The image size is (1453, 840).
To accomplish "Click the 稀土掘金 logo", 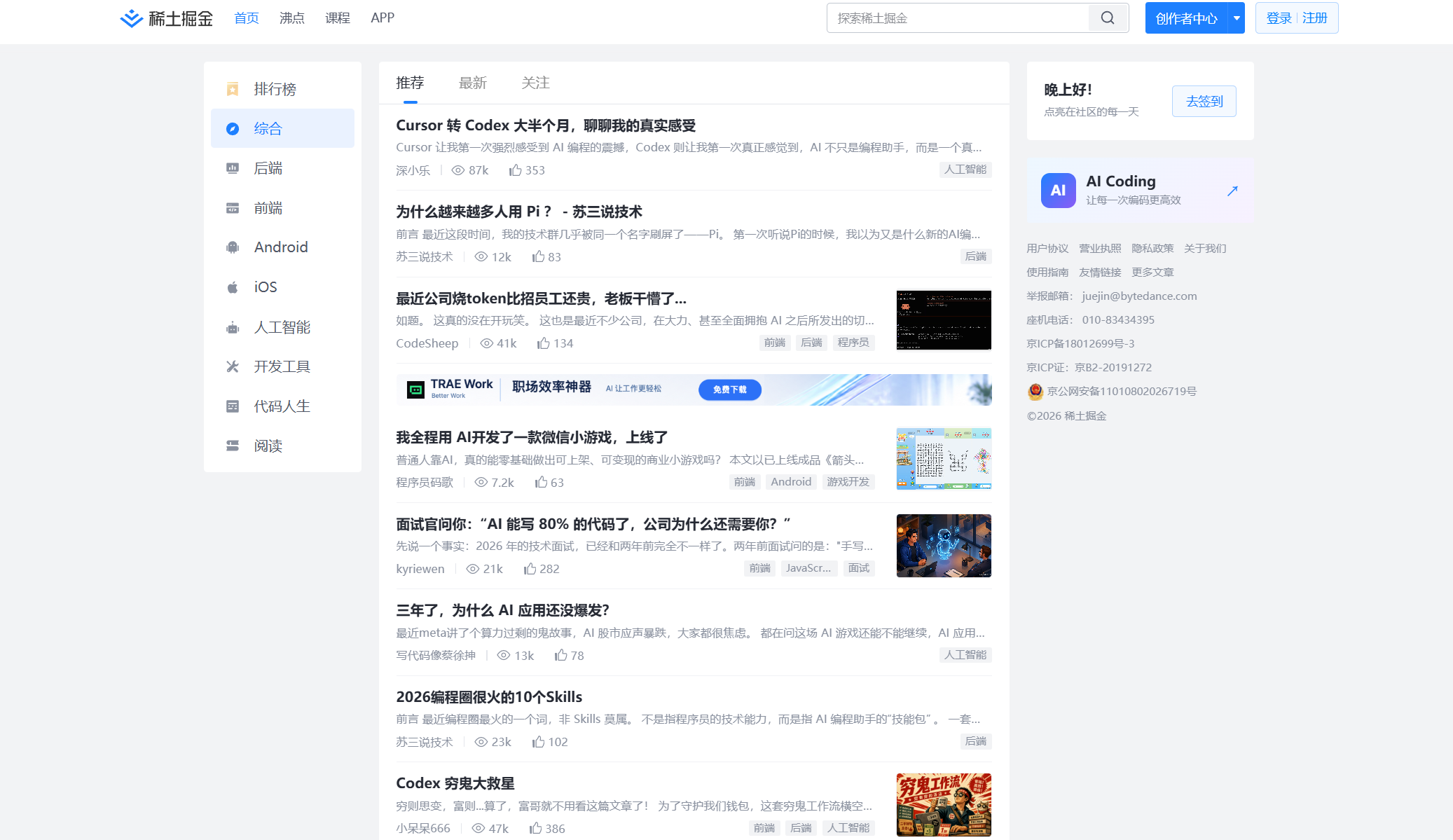I will (166, 18).
